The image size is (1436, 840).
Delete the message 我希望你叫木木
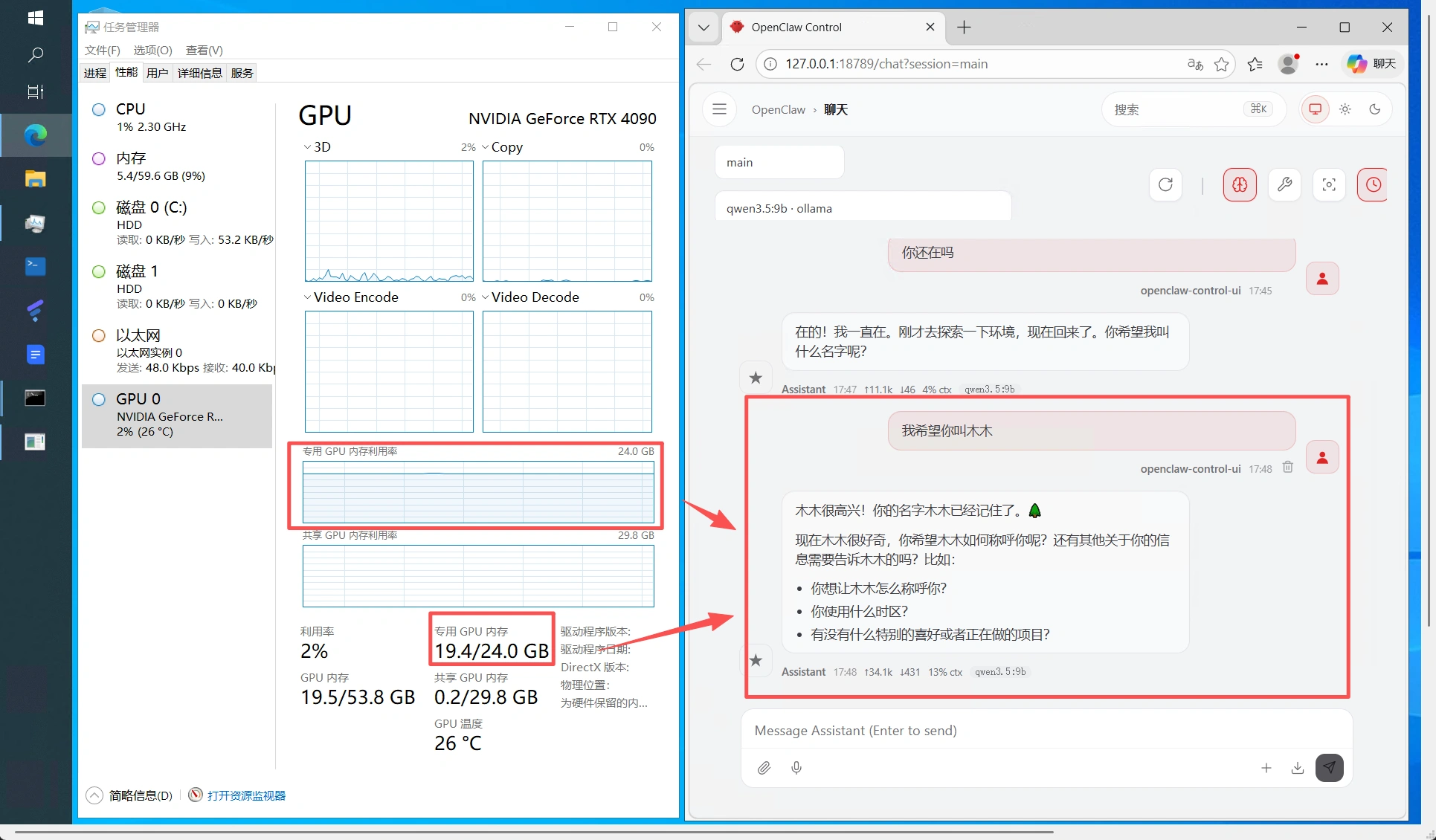coord(1288,468)
